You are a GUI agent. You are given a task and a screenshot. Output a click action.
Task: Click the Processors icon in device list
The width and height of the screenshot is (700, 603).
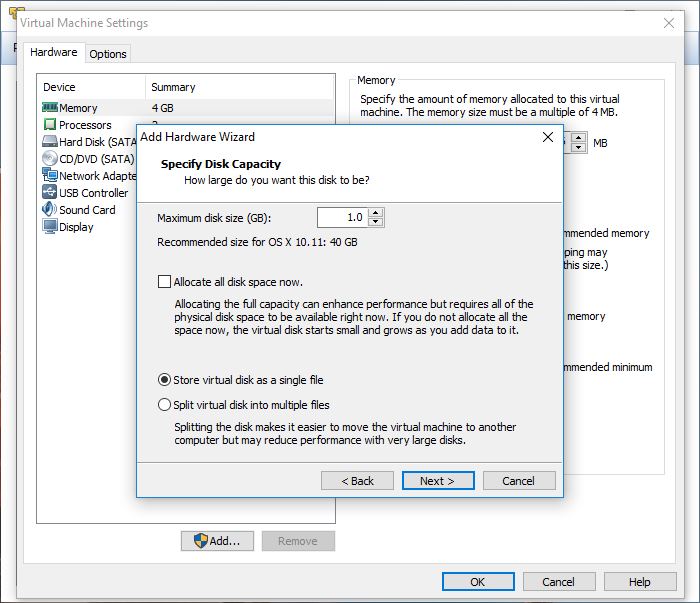pyautogui.click(x=50, y=125)
